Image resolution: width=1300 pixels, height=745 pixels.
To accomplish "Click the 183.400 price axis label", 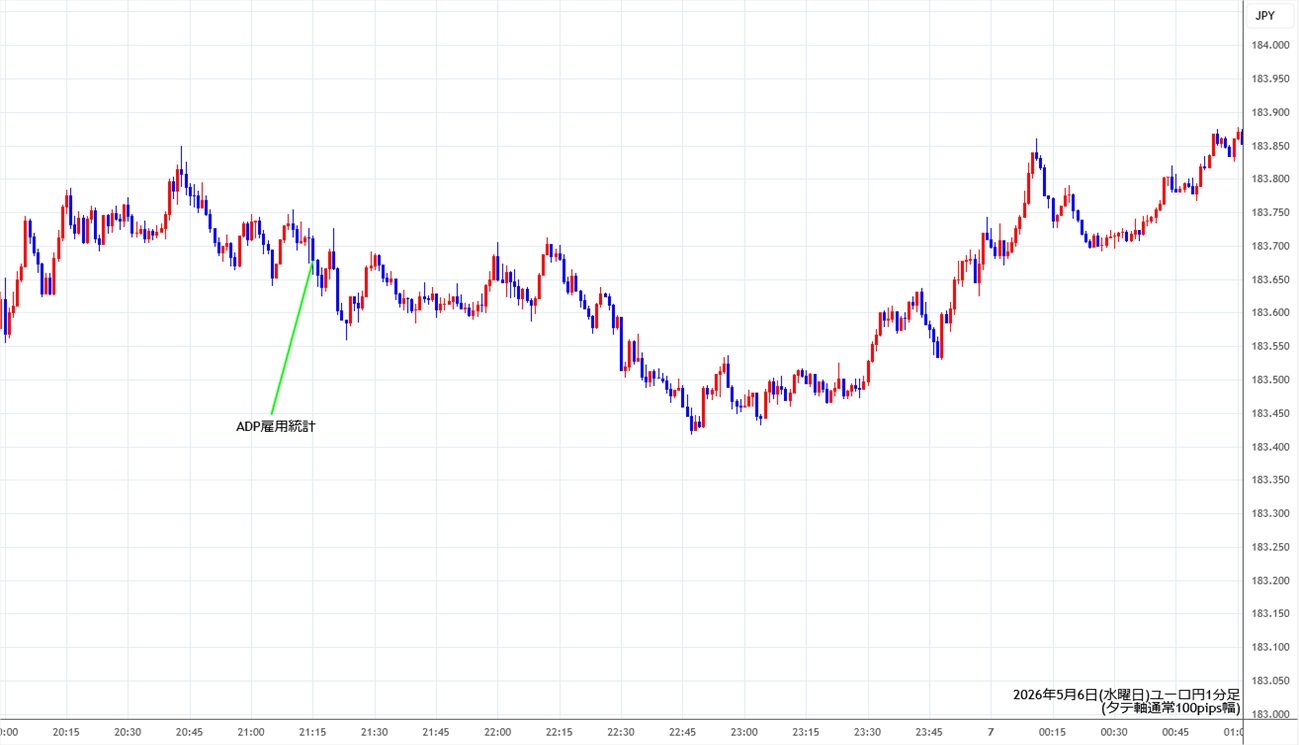I will click(1270, 447).
